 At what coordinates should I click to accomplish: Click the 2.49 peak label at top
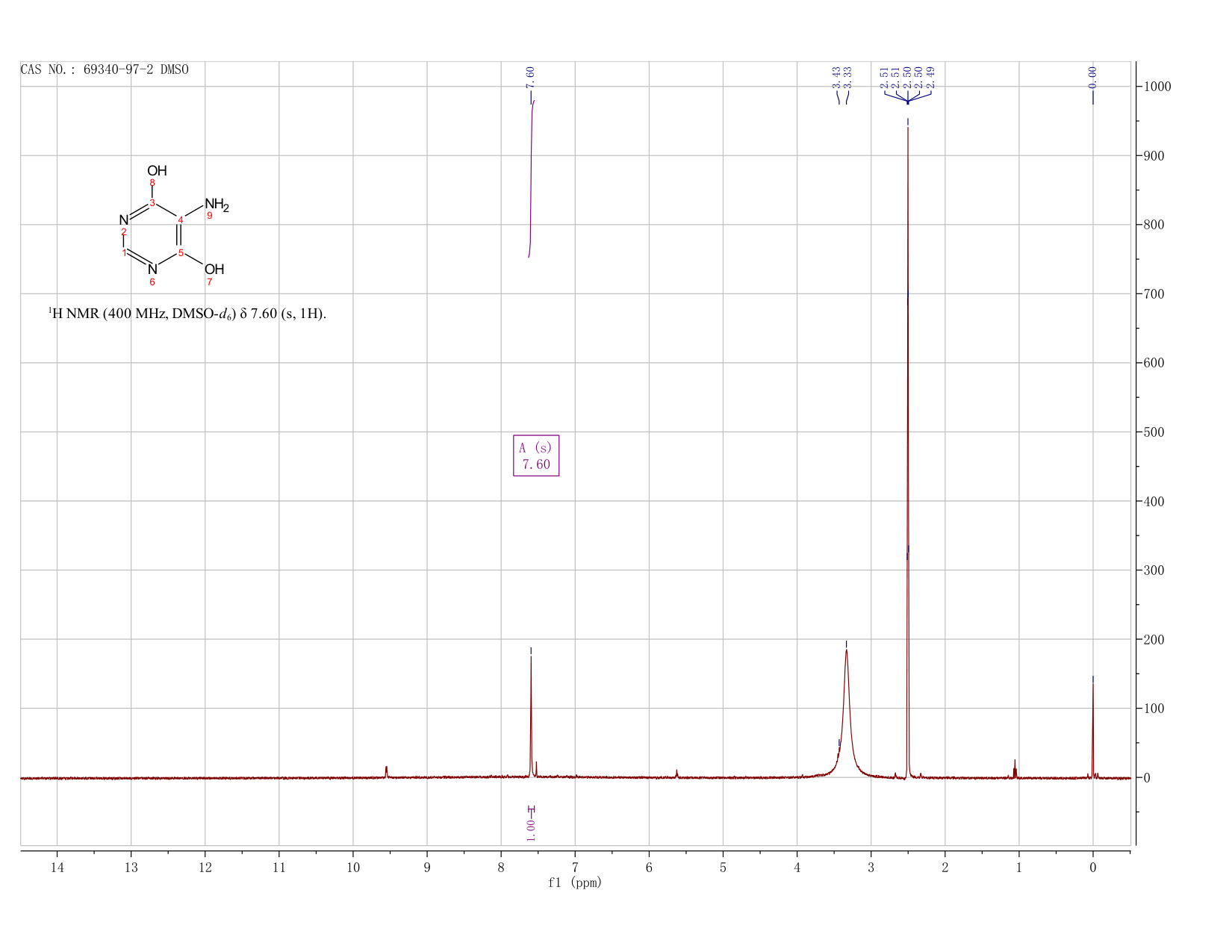pyautogui.click(x=930, y=77)
